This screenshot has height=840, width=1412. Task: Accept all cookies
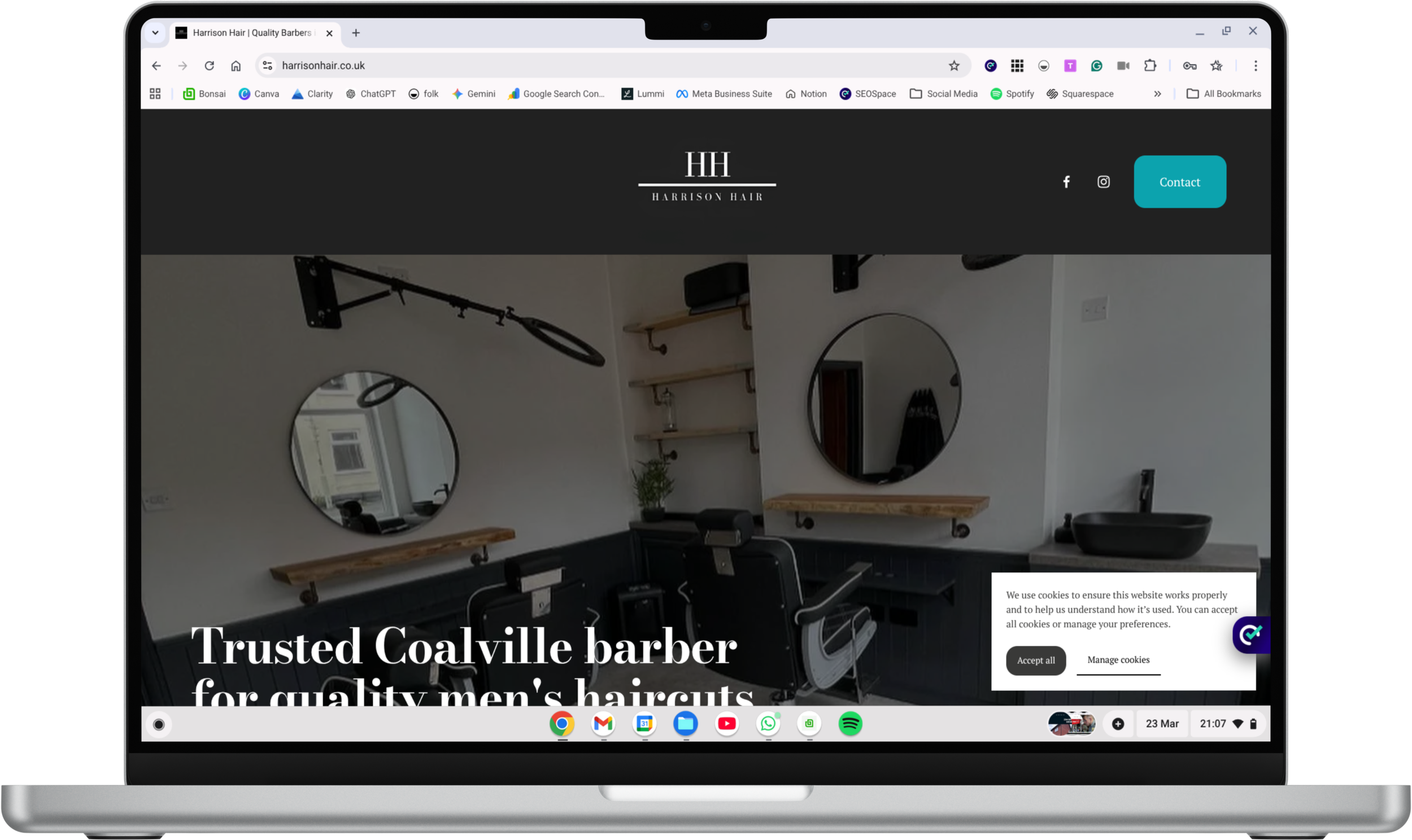pos(1035,660)
